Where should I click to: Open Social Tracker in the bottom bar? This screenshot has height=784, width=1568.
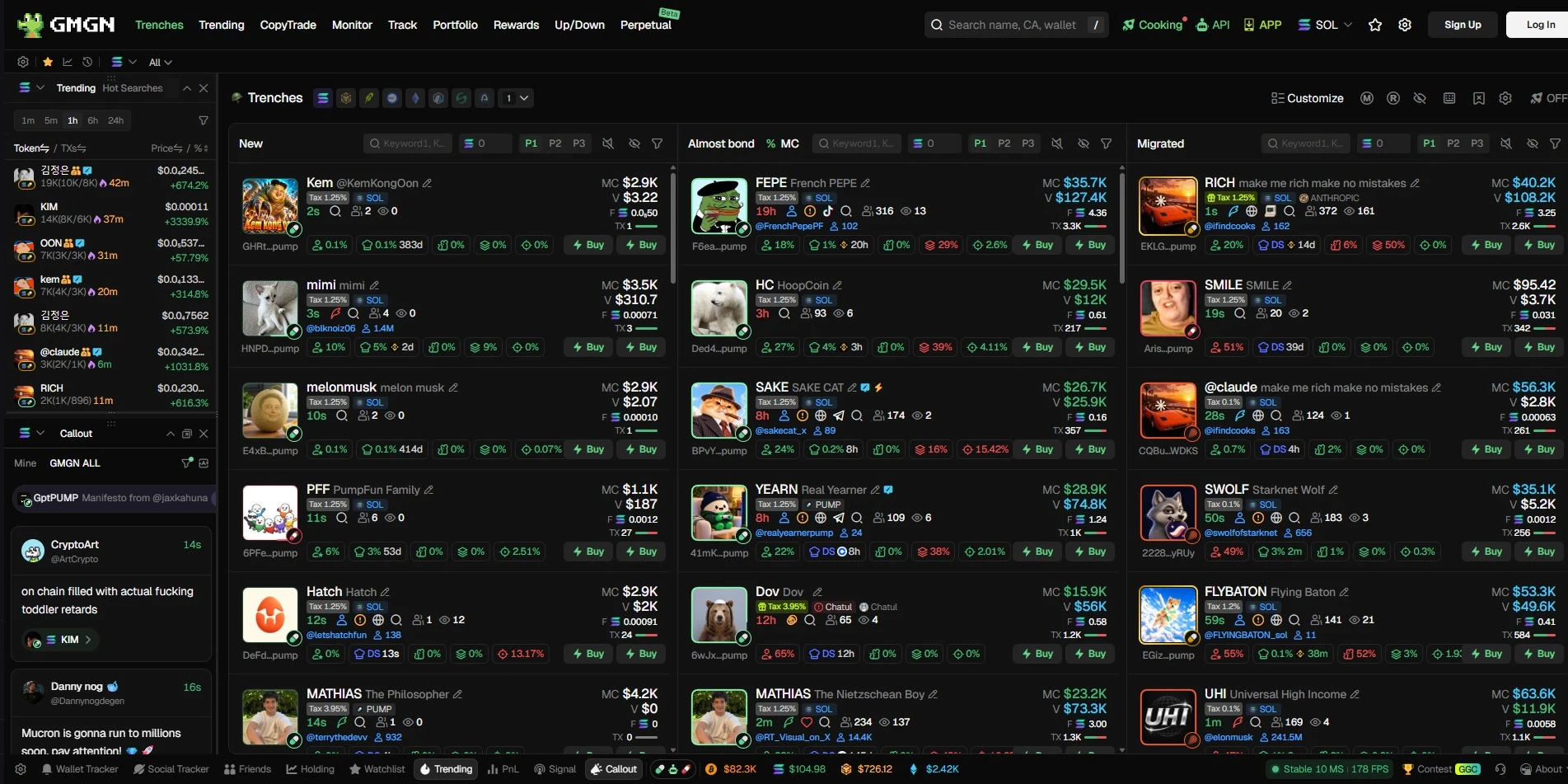(171, 769)
